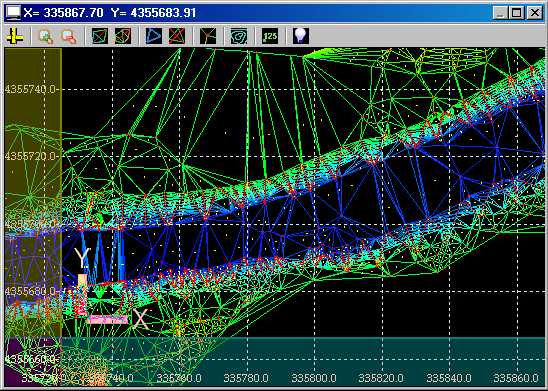Toggle point elevation labels 125 icon
Screen dimensions: 548x391
click(x=269, y=36)
